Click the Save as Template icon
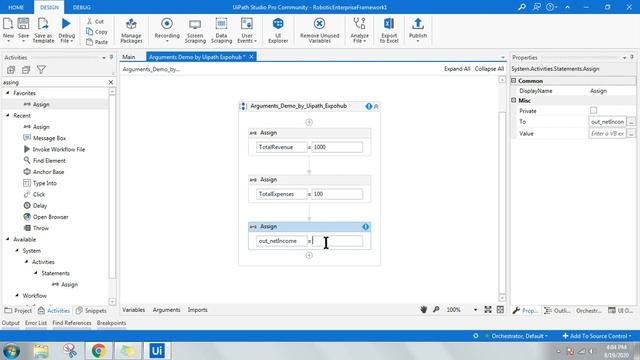 coord(43,24)
